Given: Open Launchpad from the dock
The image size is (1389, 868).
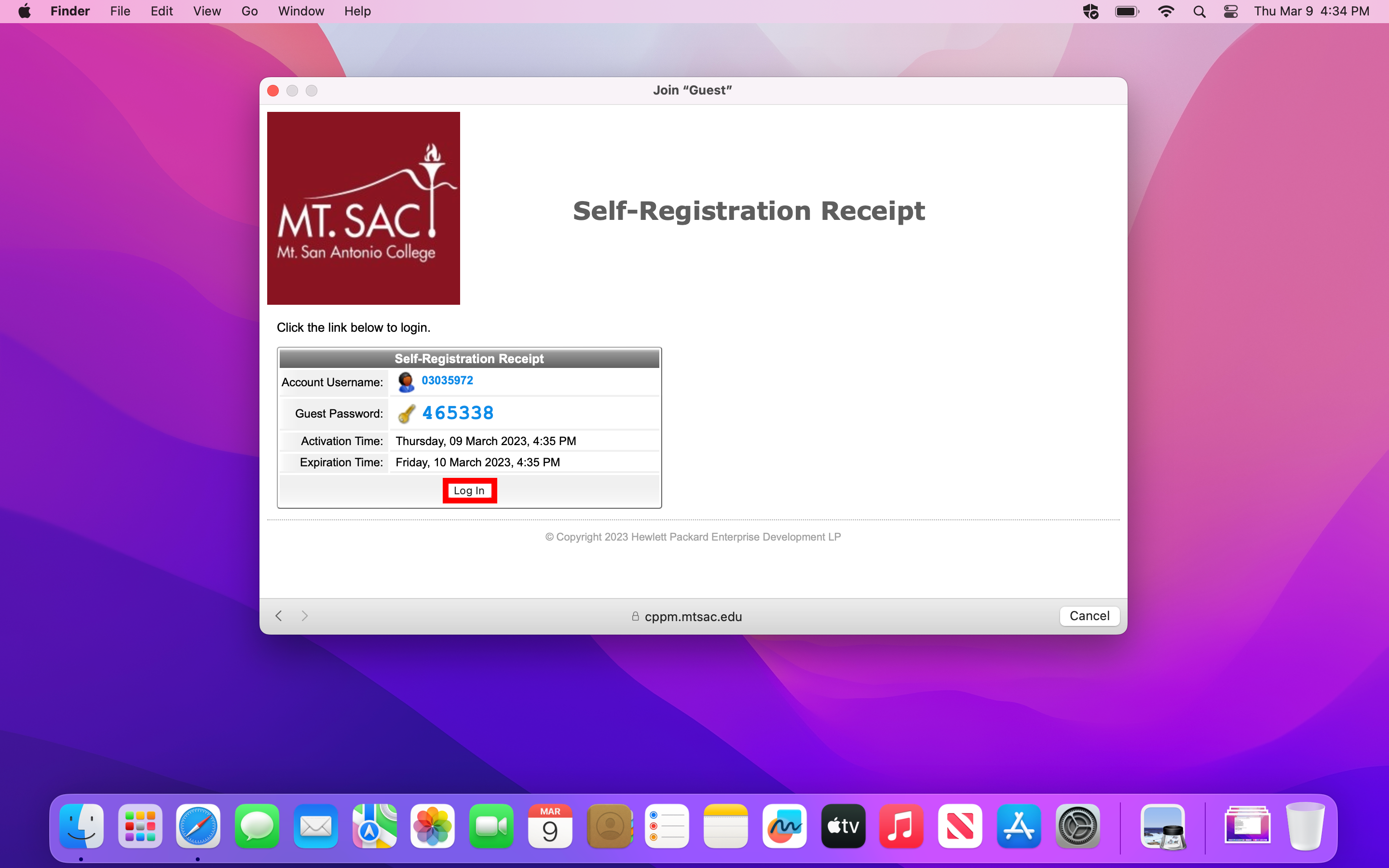Looking at the screenshot, I should (x=139, y=826).
